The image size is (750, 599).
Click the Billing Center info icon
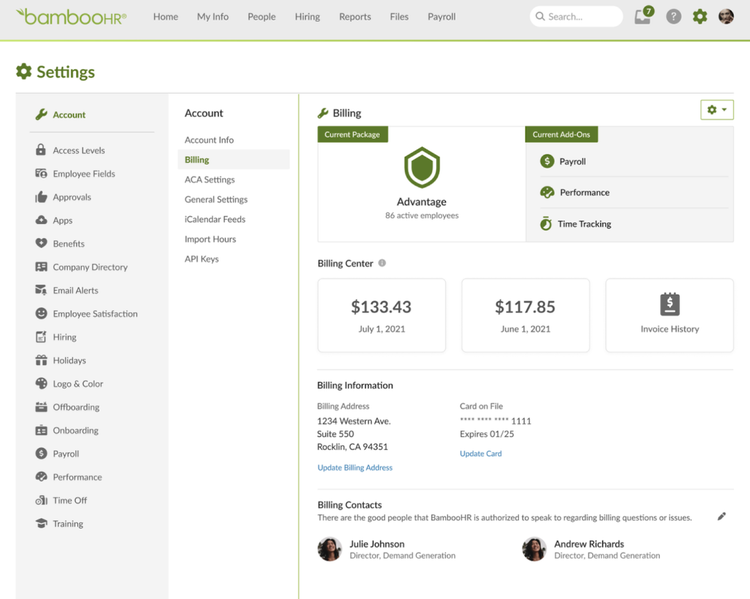(x=382, y=263)
